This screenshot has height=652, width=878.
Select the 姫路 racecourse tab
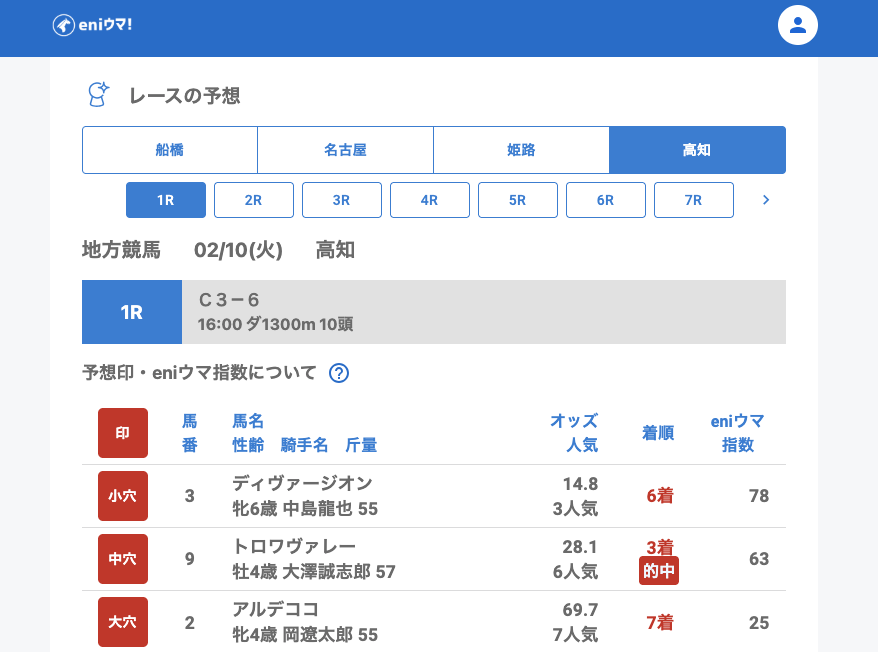click(521, 150)
